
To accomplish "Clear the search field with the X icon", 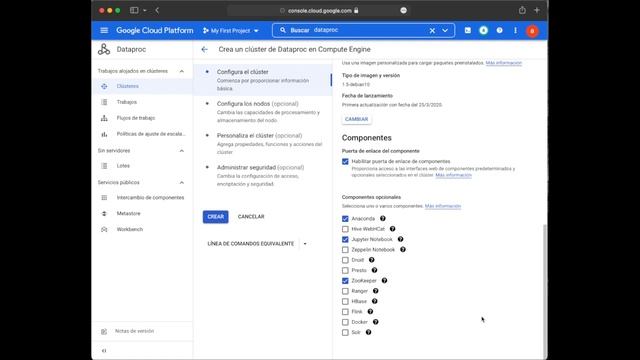I will pos(432,31).
